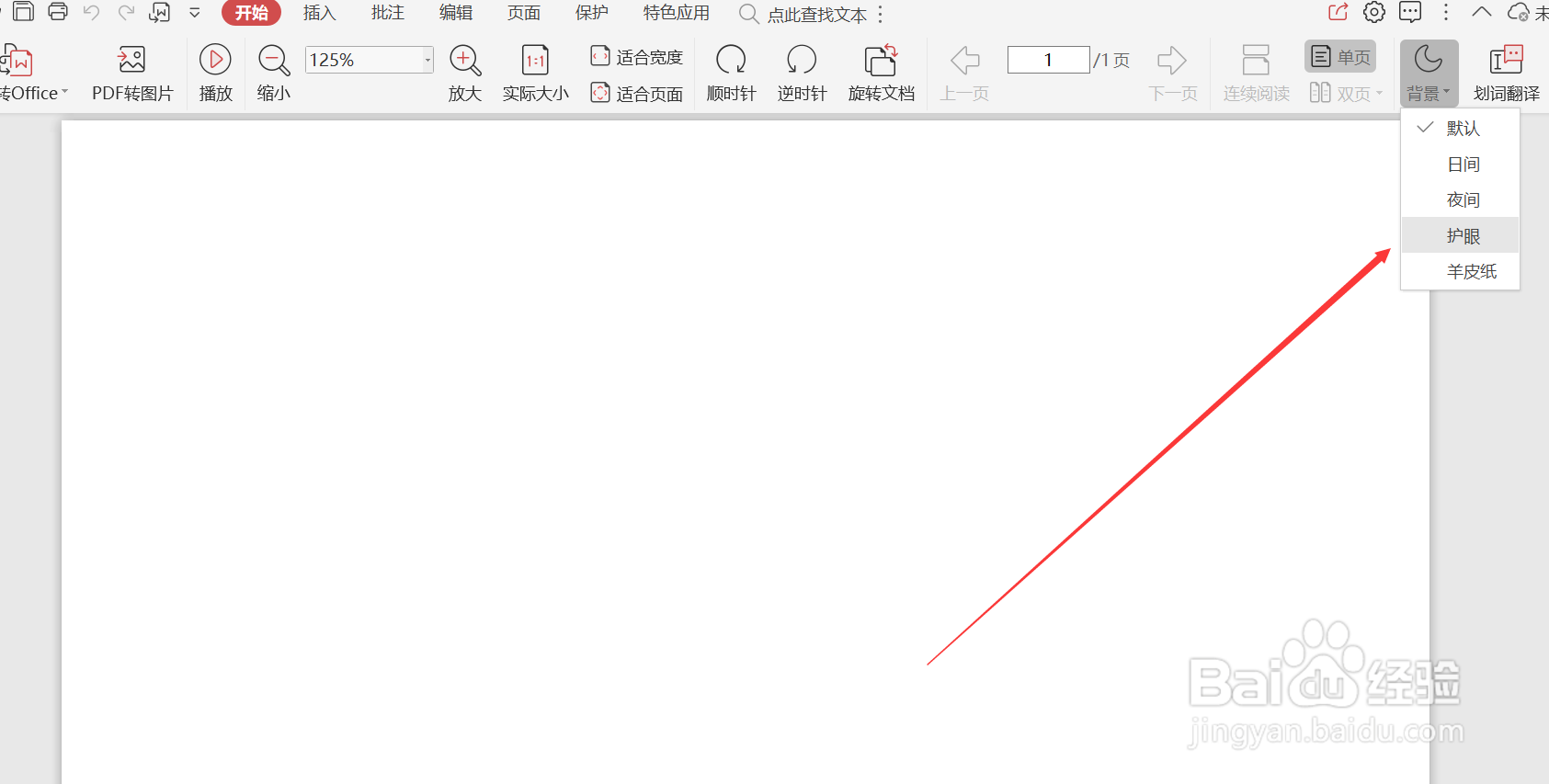Open the 编辑 tab
The image size is (1549, 784).
tap(456, 13)
